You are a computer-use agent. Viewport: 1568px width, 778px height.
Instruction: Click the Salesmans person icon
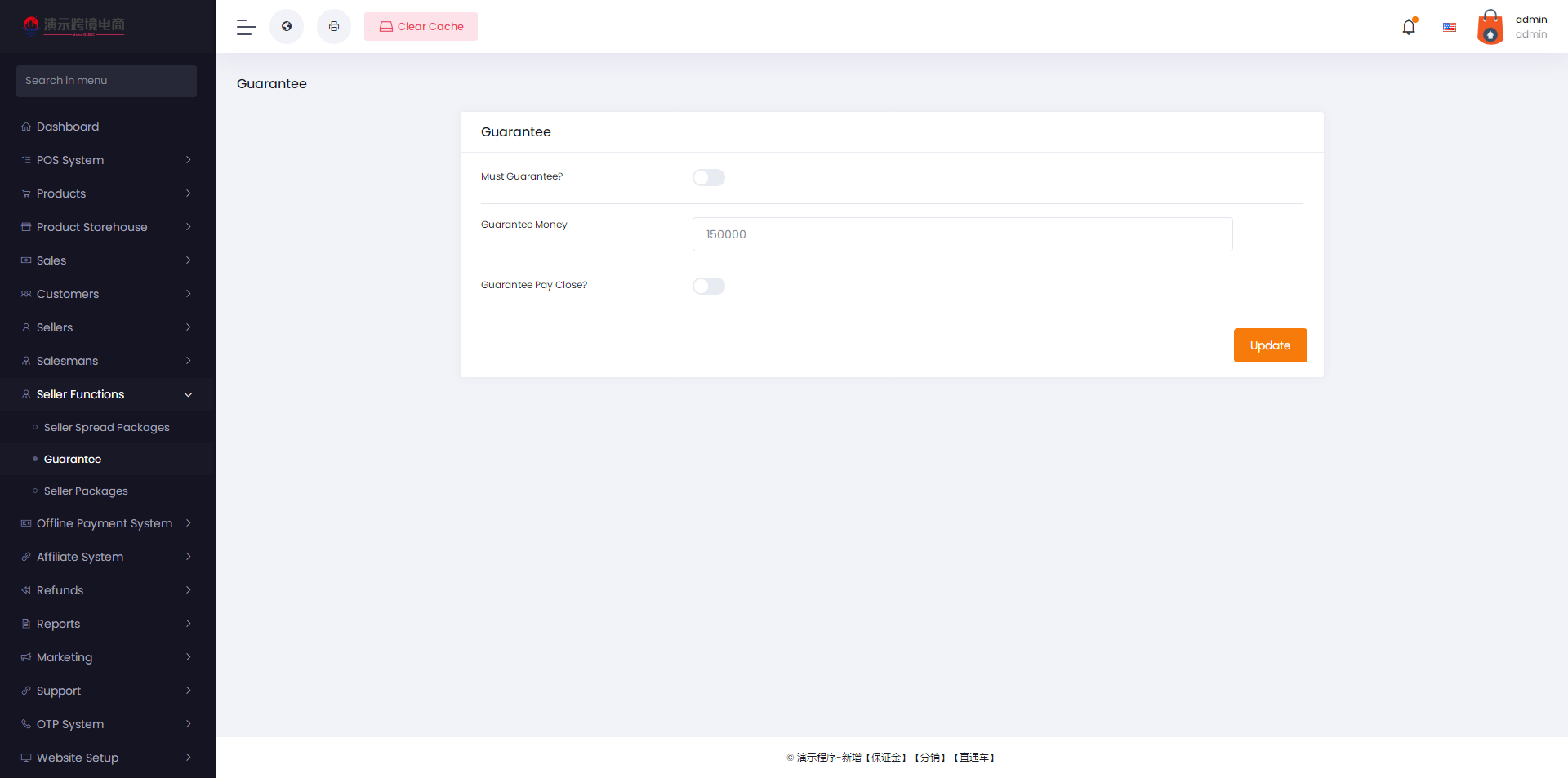(26, 361)
